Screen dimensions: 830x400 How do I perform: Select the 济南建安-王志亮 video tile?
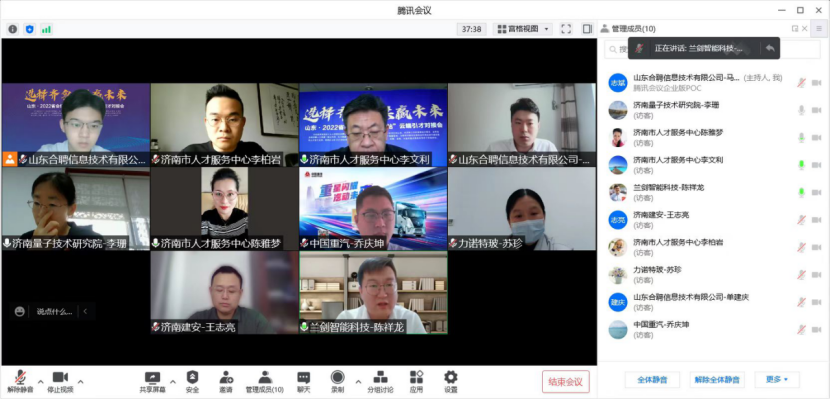click(224, 292)
